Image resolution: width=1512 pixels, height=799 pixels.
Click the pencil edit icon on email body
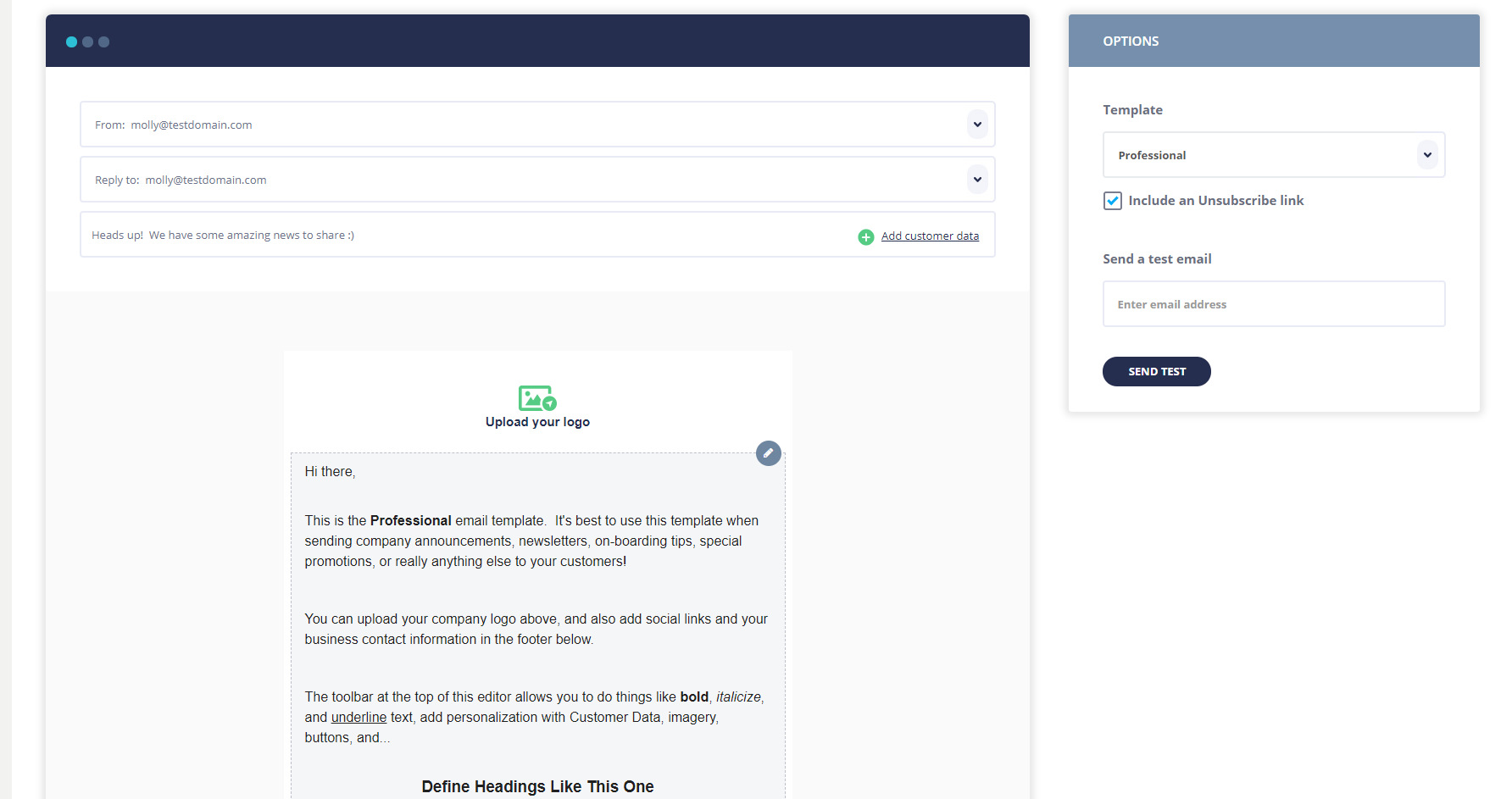tap(769, 453)
